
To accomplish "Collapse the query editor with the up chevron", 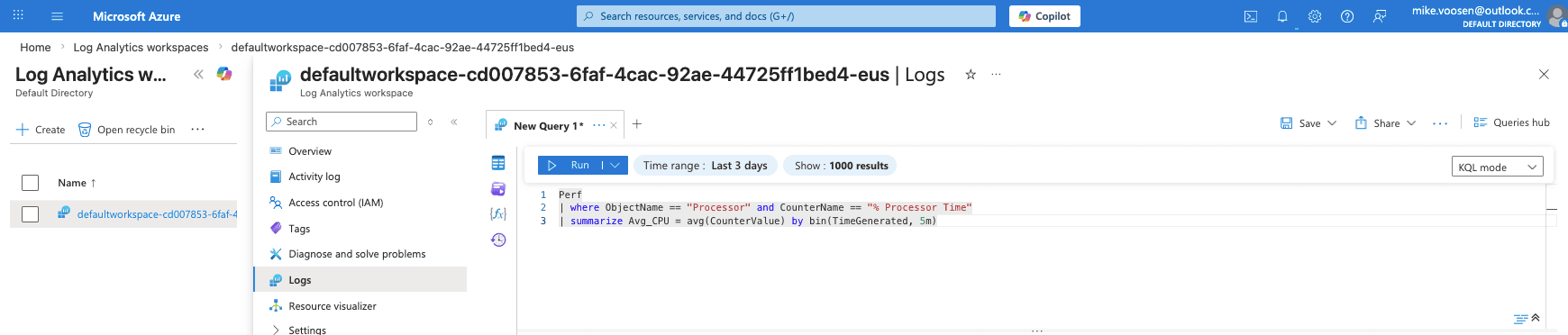I will (1536, 318).
